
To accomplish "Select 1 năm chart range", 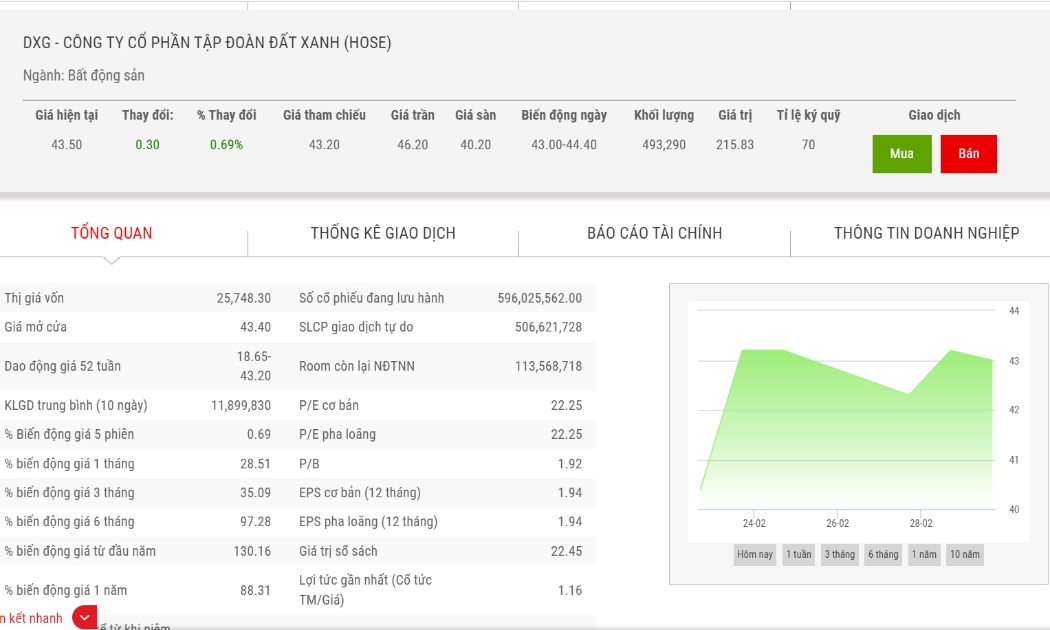I will click(x=923, y=554).
